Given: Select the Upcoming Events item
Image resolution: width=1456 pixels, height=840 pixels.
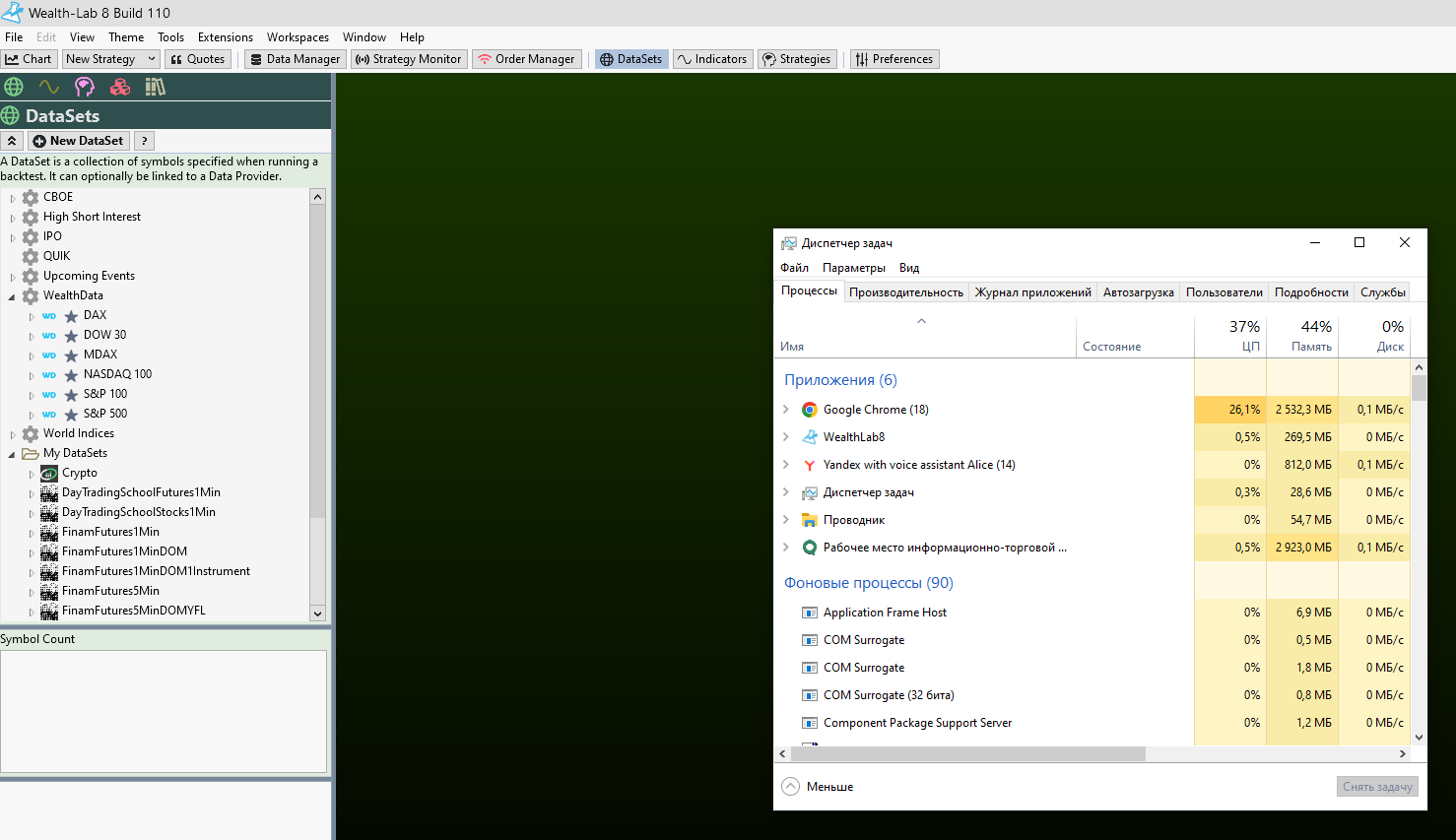Looking at the screenshot, I should point(89,276).
